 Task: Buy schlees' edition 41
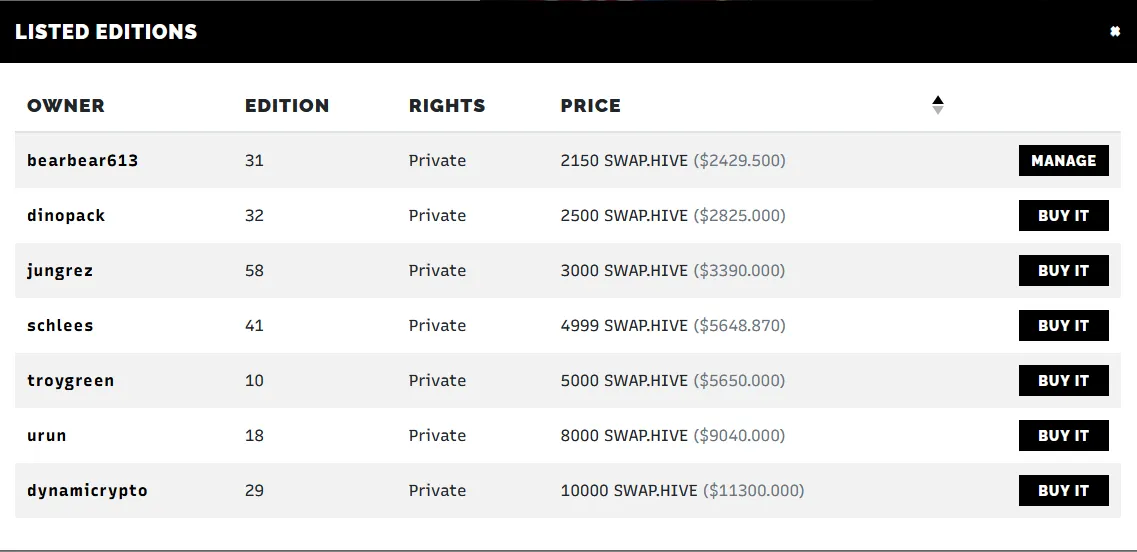click(1063, 326)
